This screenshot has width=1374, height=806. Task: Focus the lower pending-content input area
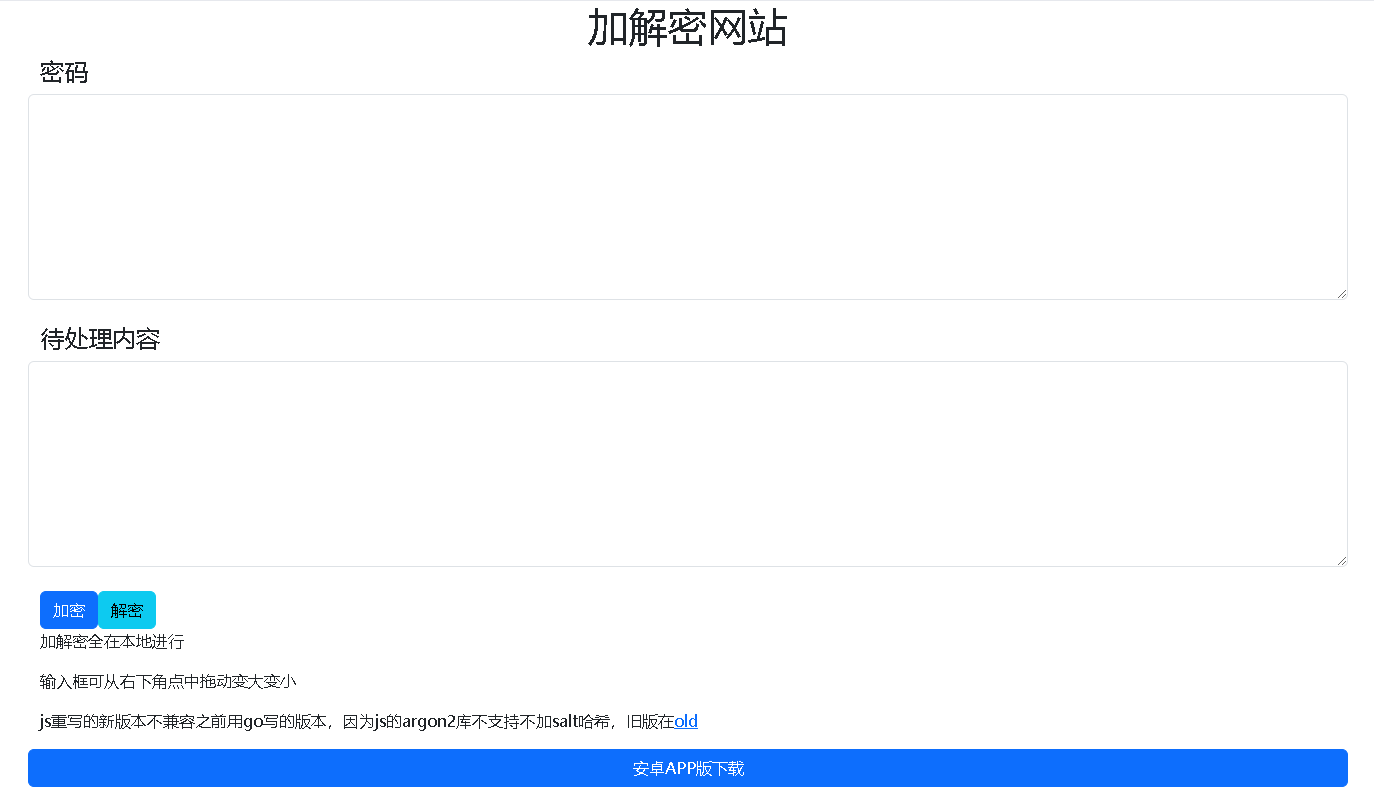pyautogui.click(x=687, y=463)
